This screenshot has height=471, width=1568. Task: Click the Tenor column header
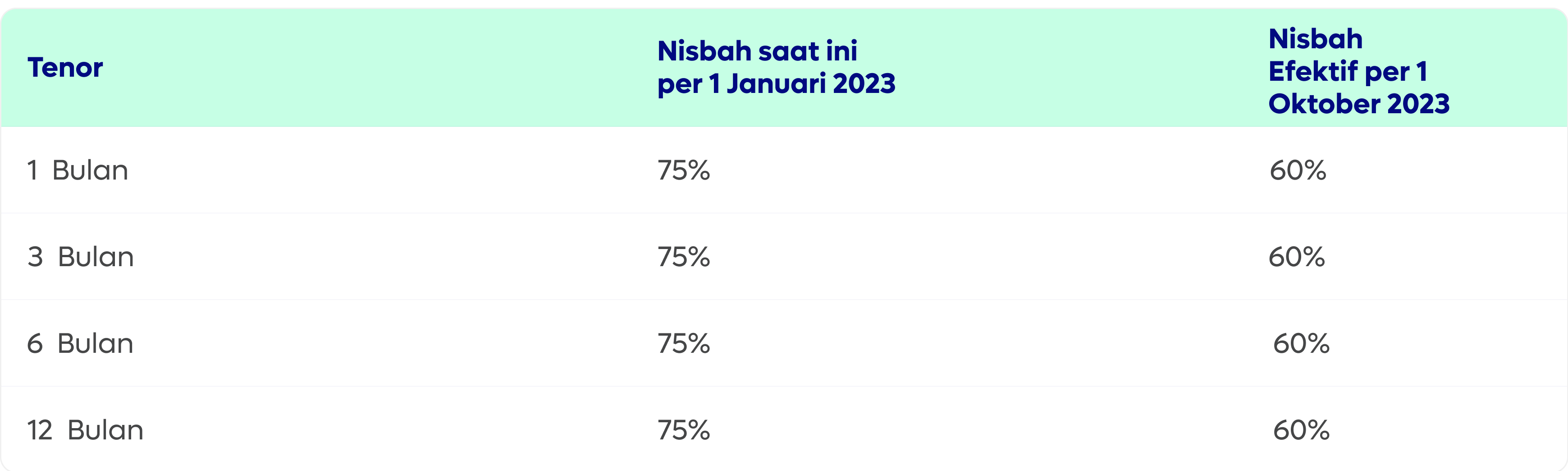tap(65, 68)
